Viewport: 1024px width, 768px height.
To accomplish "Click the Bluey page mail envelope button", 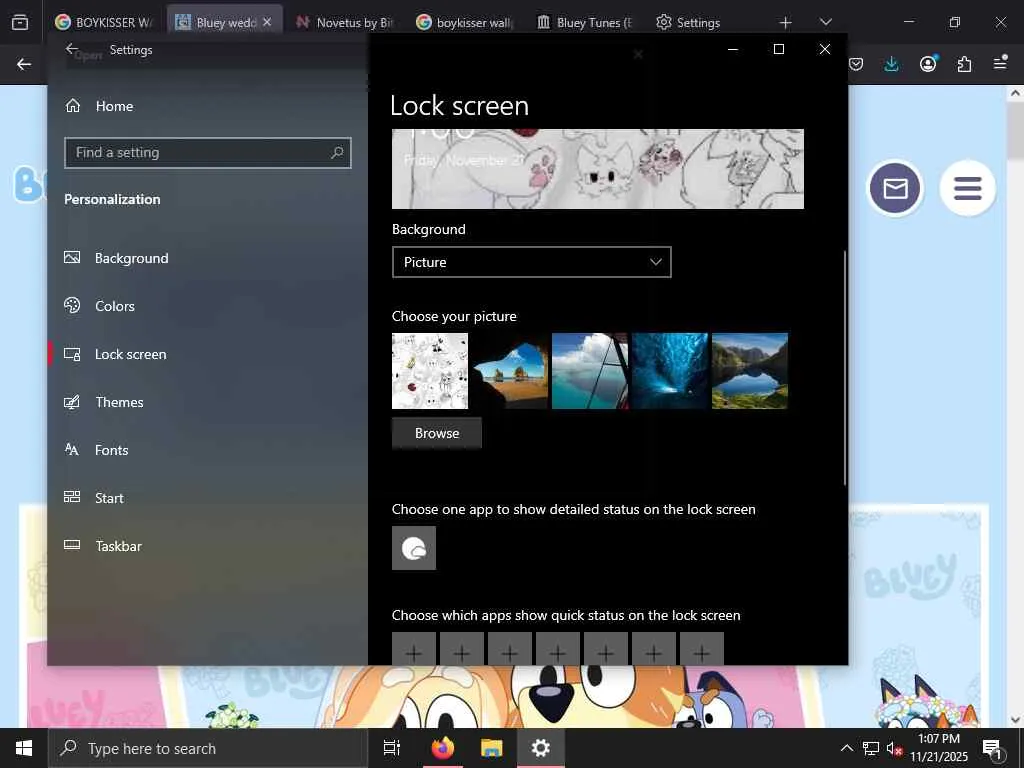I will pyautogui.click(x=895, y=188).
